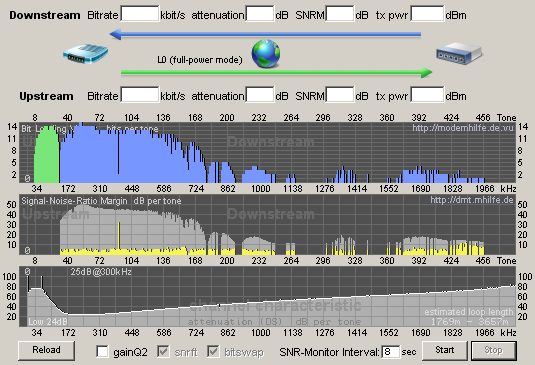Click the green upstream bit loading bars
Viewport: 535px width, 365px height.
pyautogui.click(x=46, y=155)
